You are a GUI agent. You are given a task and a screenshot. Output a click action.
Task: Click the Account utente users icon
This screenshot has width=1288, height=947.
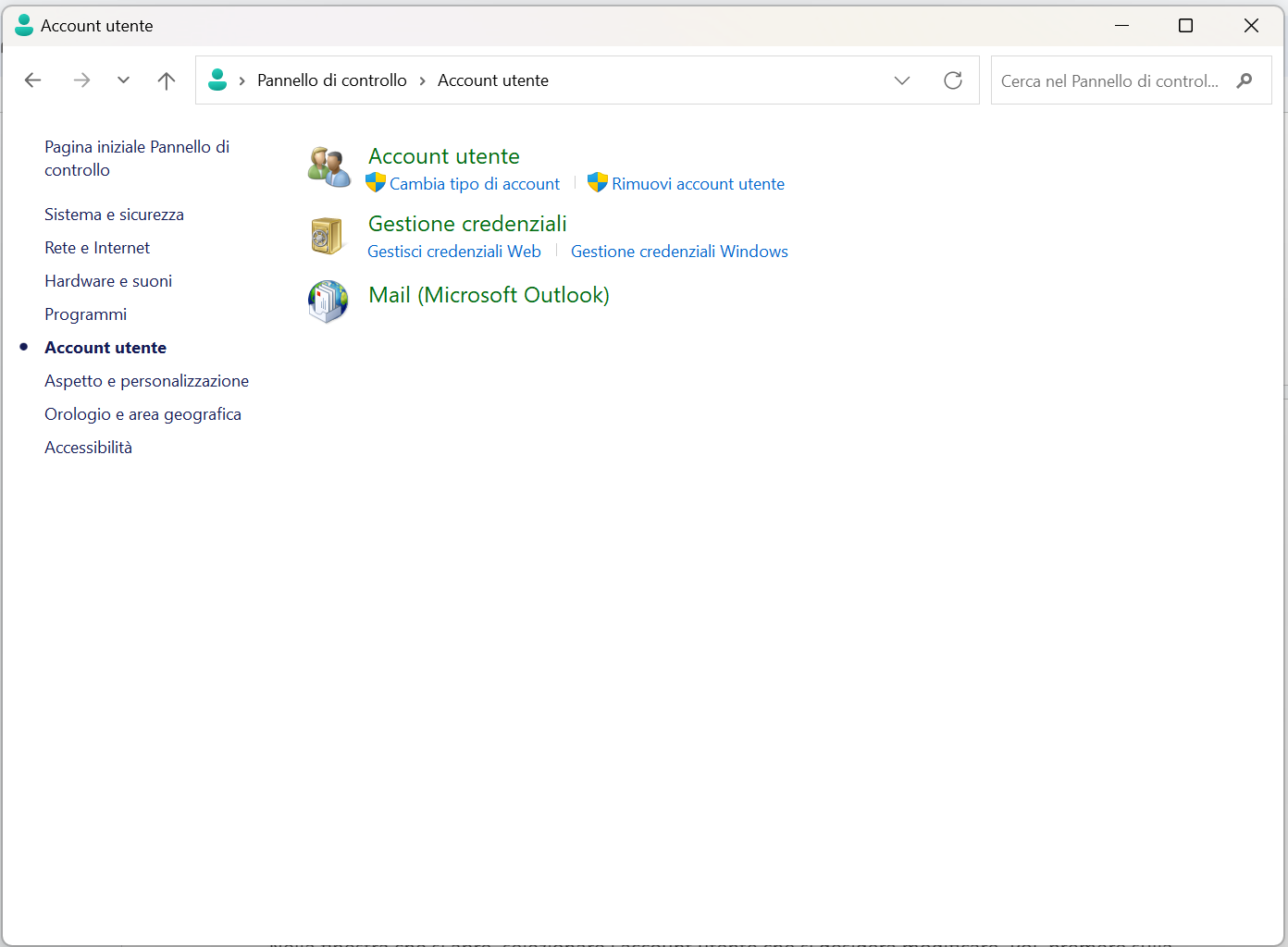[x=328, y=166]
